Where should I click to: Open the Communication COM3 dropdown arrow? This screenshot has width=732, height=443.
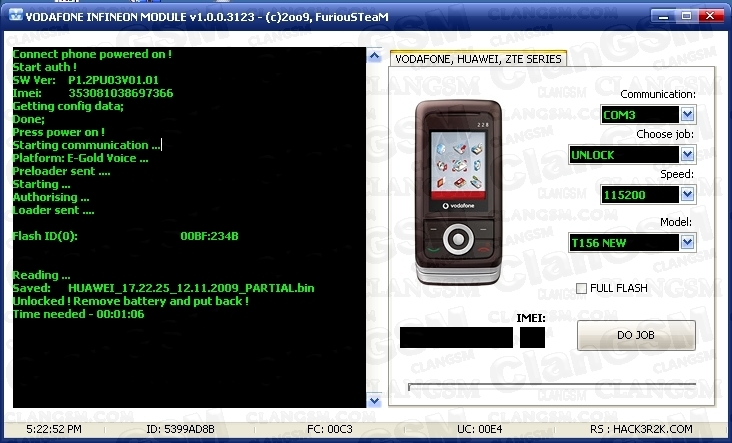point(687,114)
